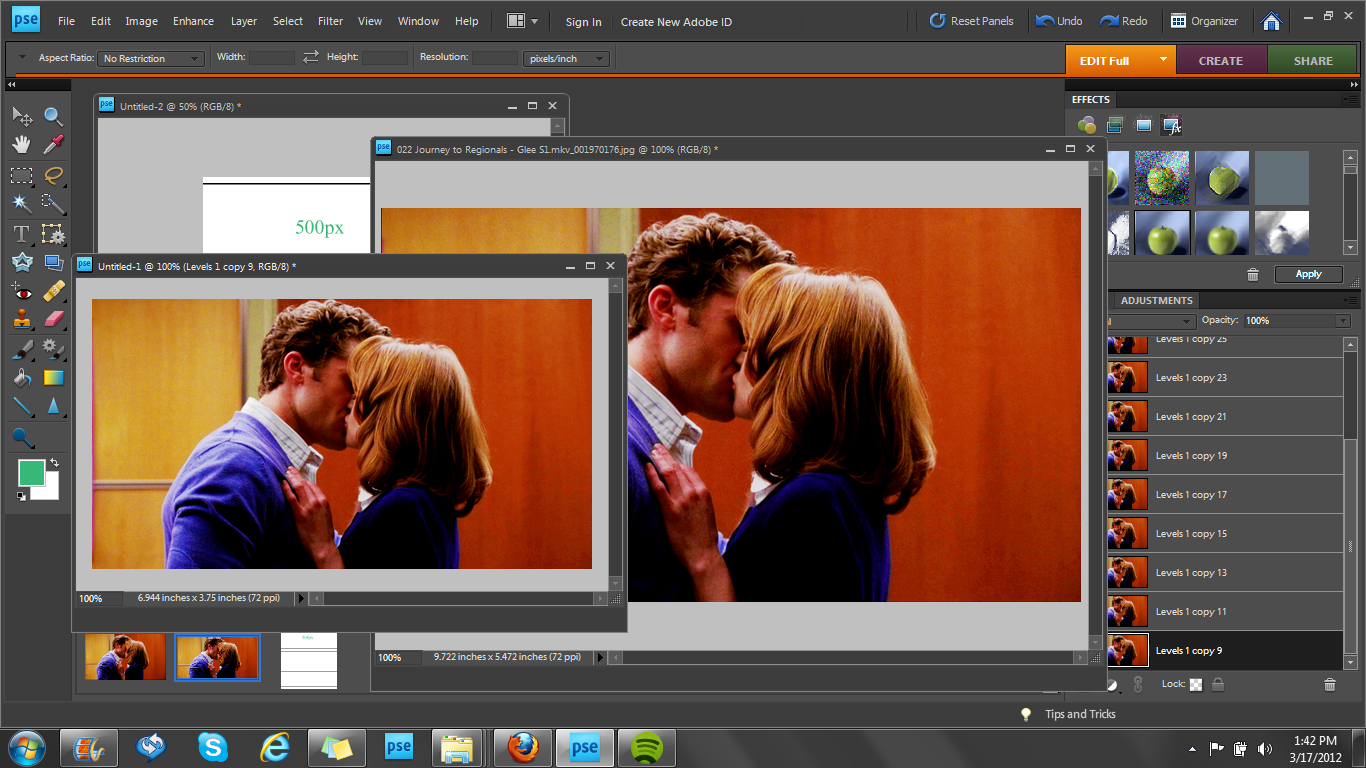Image resolution: width=1366 pixels, height=768 pixels.
Task: Toggle lock all for layer
Action: [x=1217, y=685]
